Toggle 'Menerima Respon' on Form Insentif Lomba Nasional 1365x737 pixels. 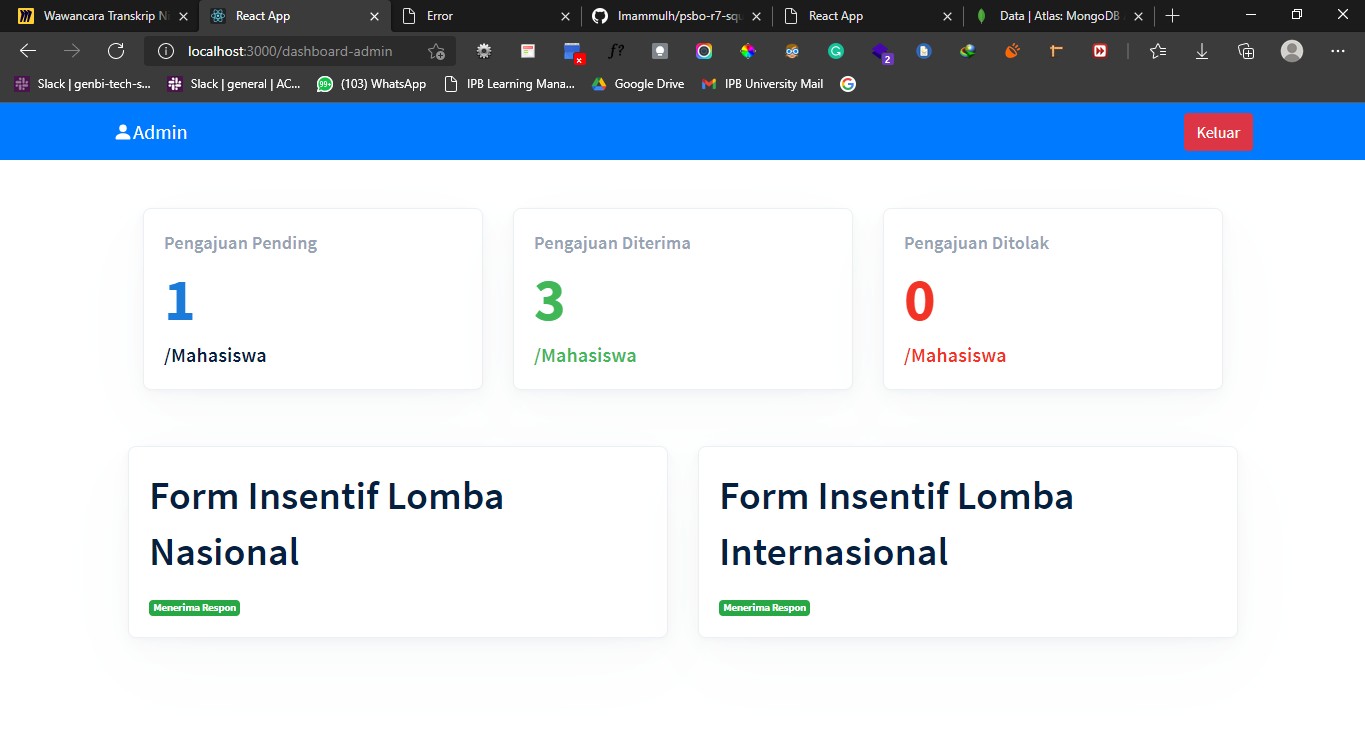point(194,607)
